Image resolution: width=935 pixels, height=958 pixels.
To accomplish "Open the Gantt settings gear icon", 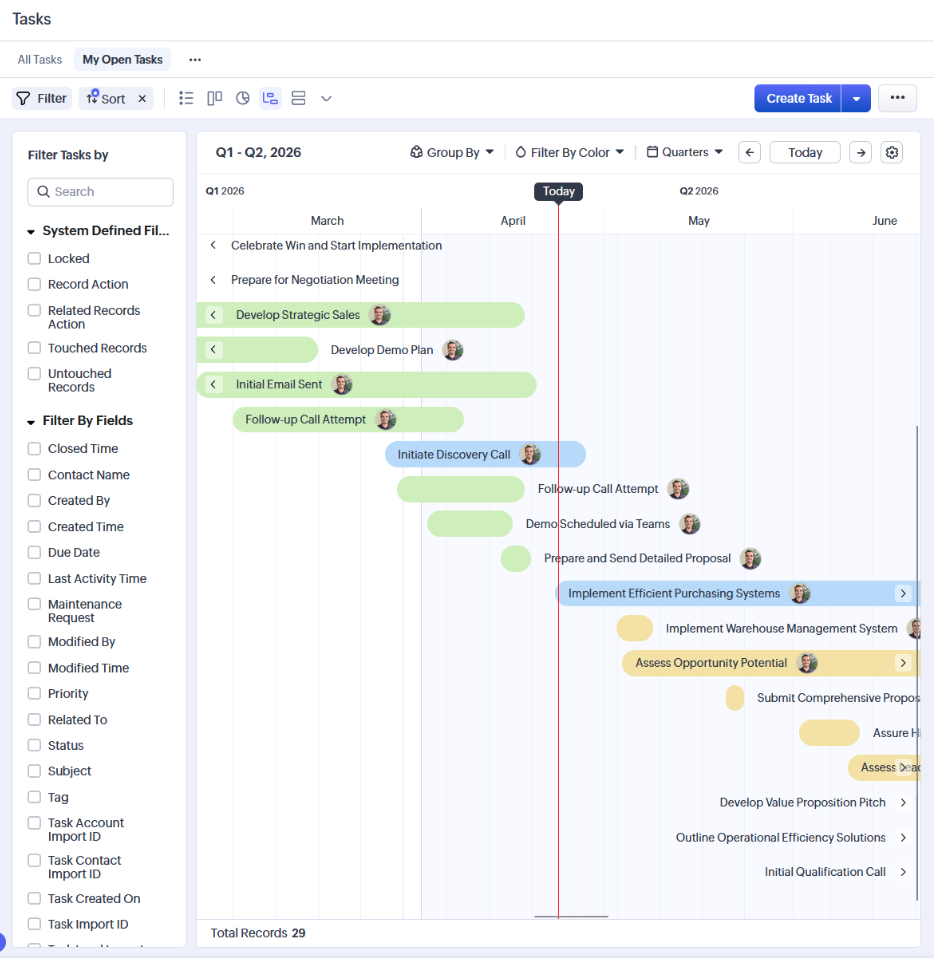I will click(x=892, y=152).
